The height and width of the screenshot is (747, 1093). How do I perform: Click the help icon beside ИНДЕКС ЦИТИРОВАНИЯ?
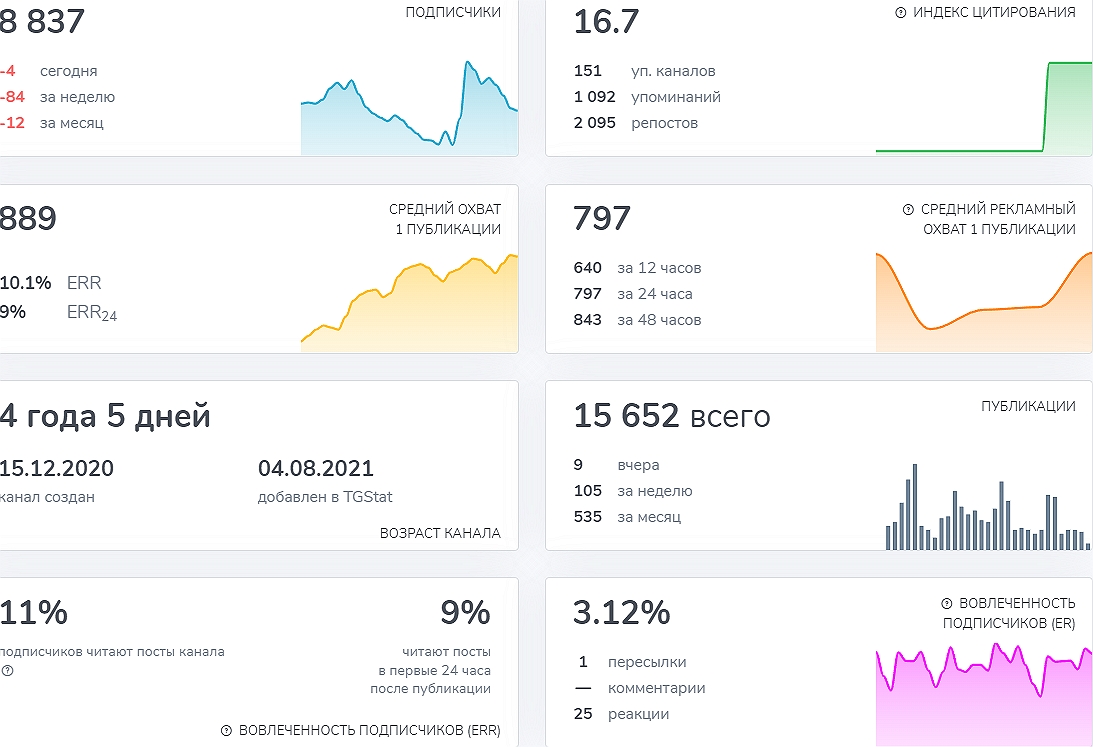click(900, 13)
